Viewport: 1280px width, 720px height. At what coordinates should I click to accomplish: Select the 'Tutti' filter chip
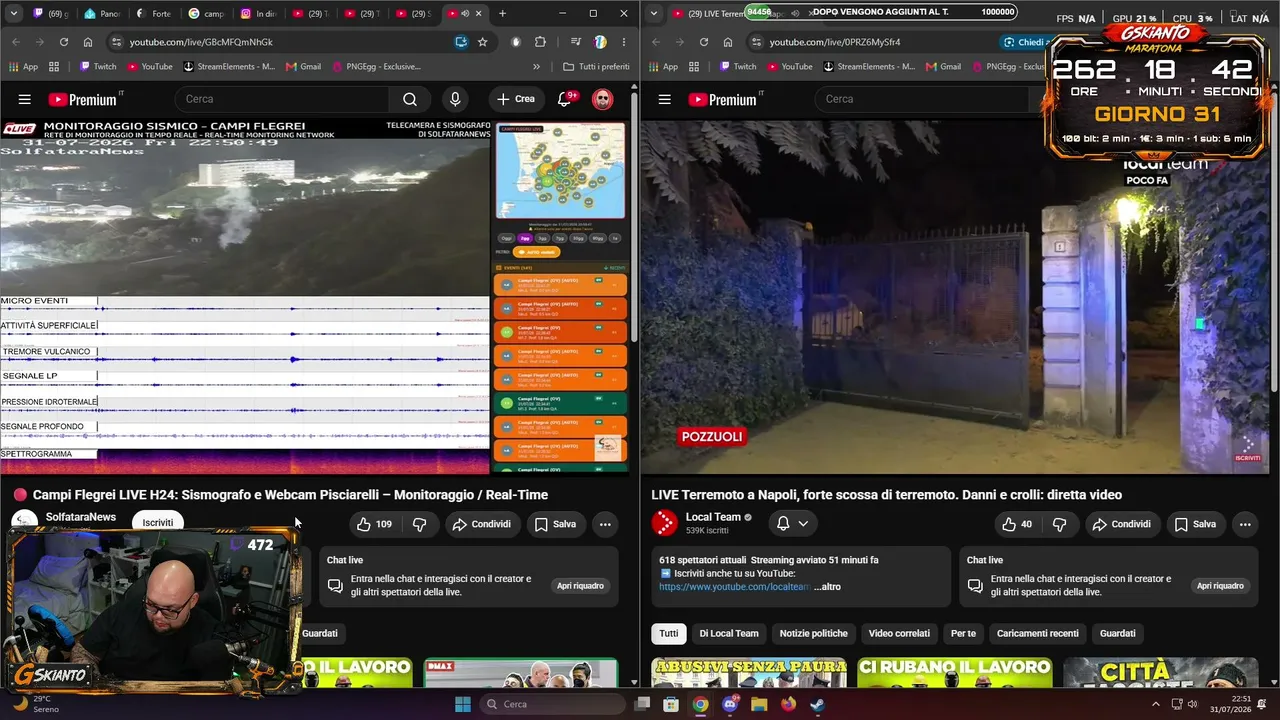pyautogui.click(x=669, y=633)
